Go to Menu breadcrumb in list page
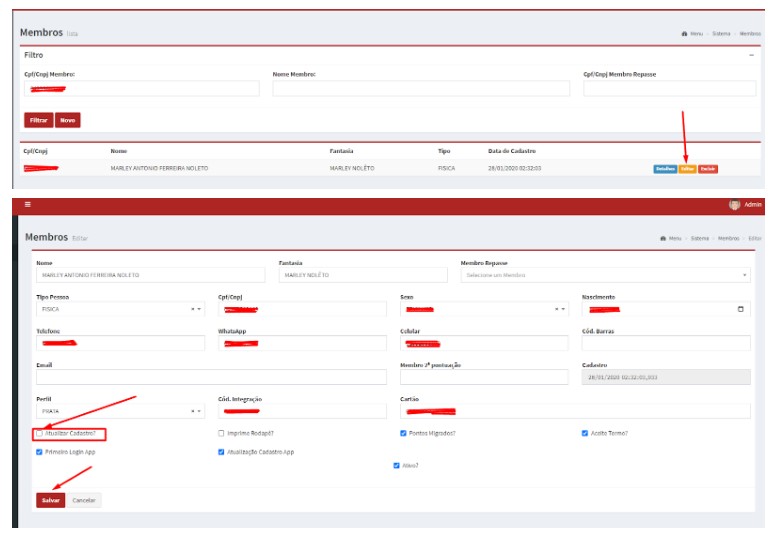Screen dimensions: 780x543 (695, 34)
